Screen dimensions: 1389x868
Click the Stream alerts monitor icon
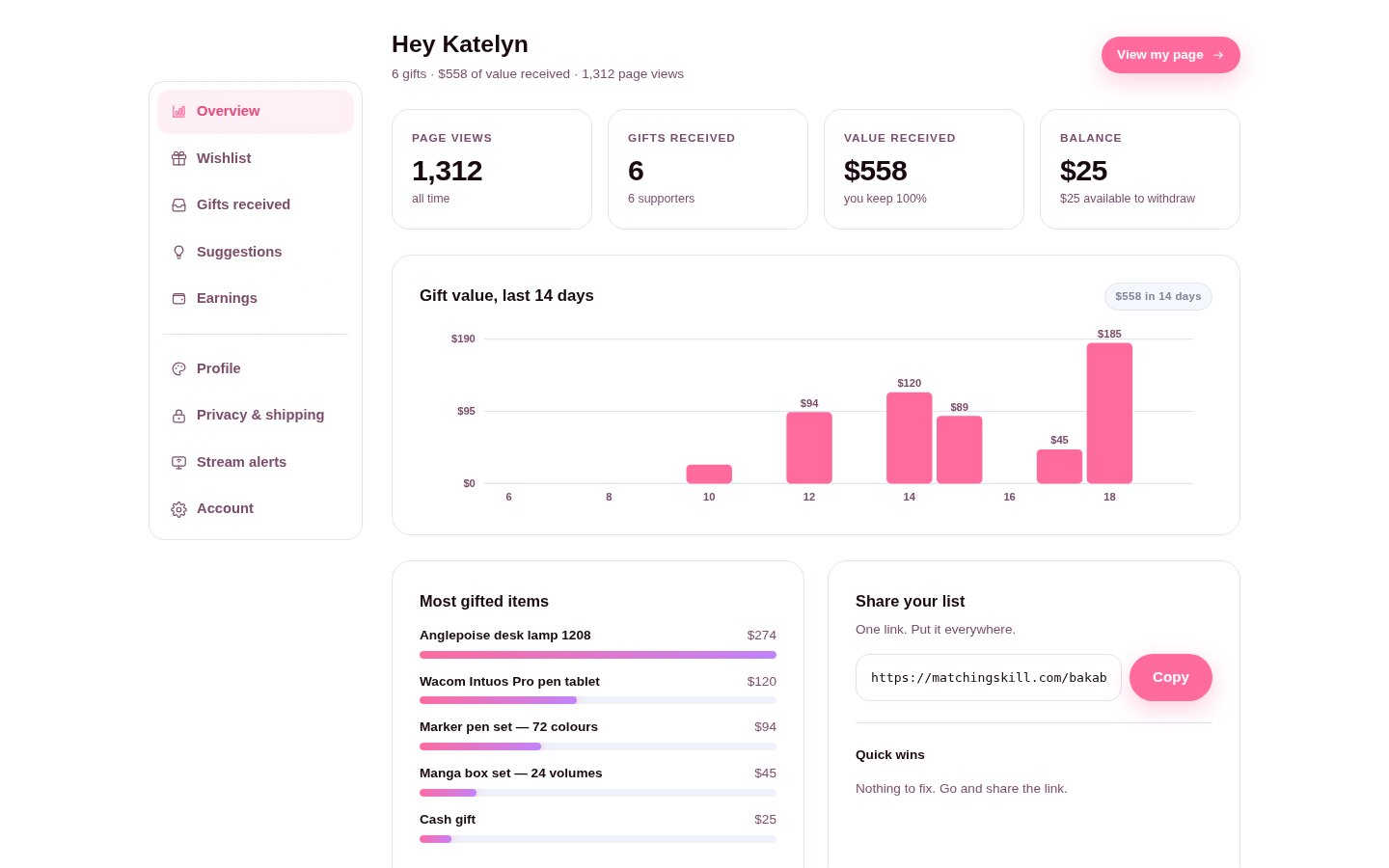tap(178, 462)
